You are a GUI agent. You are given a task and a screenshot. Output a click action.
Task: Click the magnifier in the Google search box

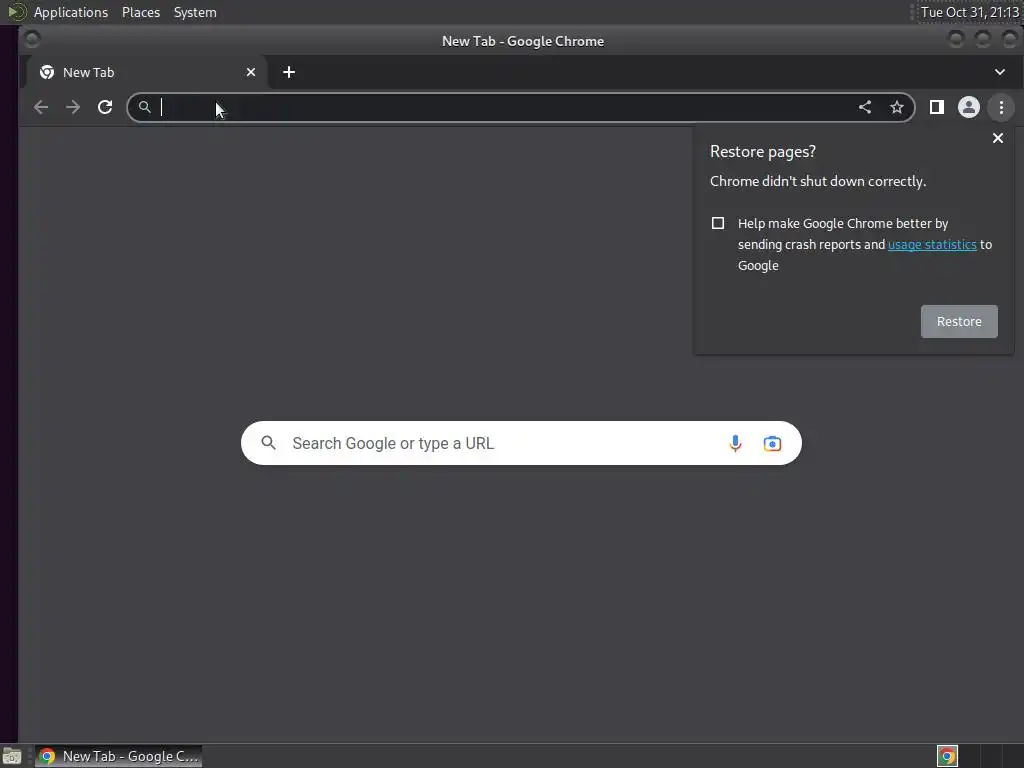268,443
